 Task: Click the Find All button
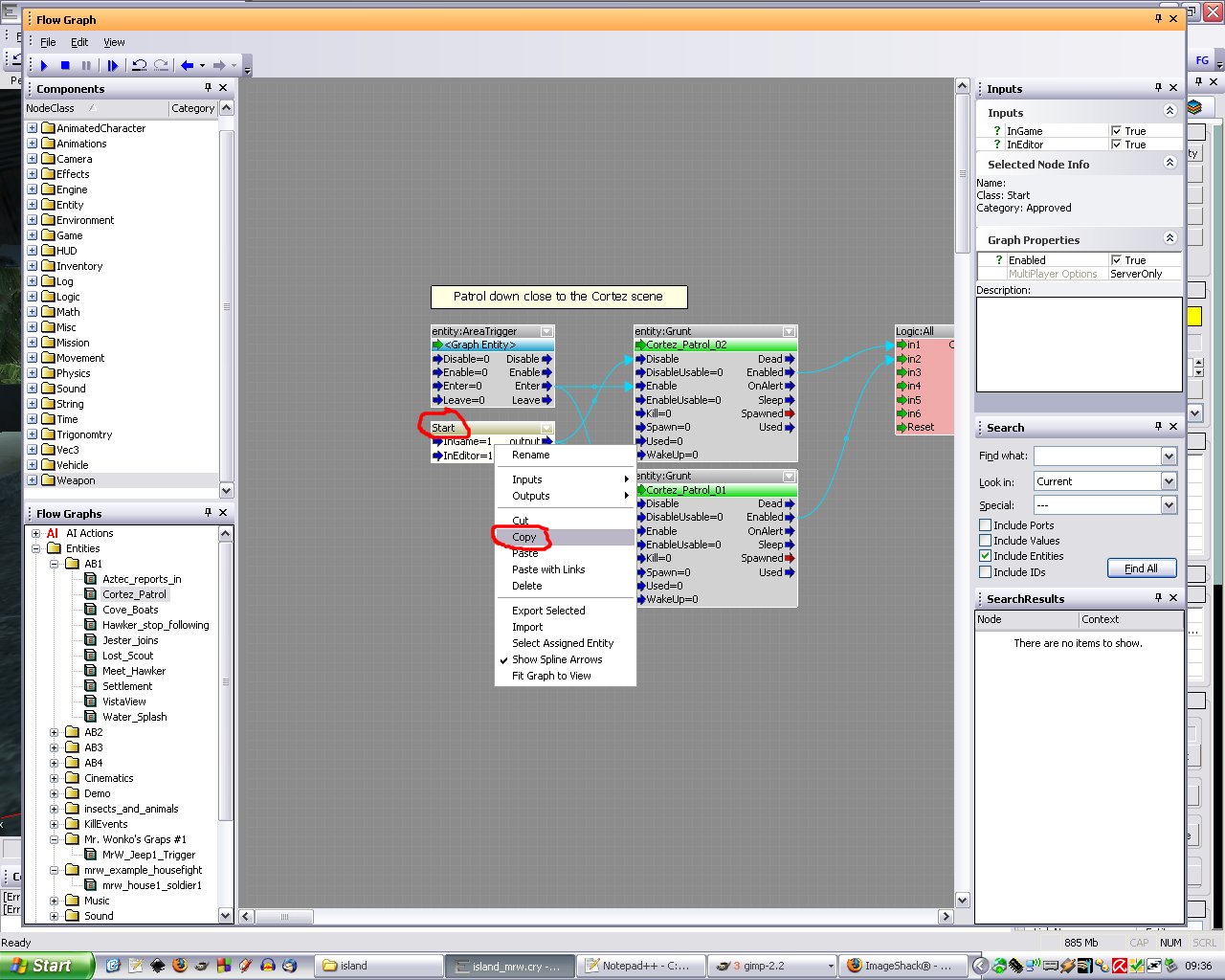[x=1141, y=568]
